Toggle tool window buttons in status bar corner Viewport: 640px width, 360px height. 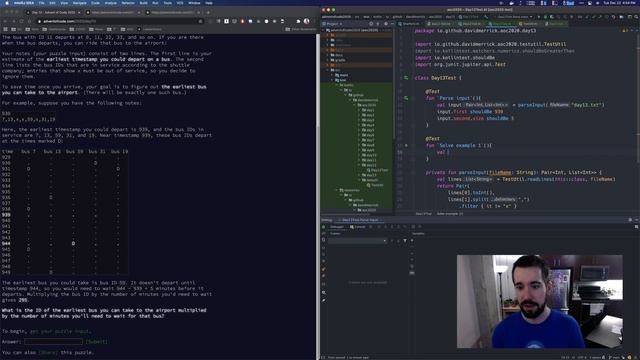[323, 357]
